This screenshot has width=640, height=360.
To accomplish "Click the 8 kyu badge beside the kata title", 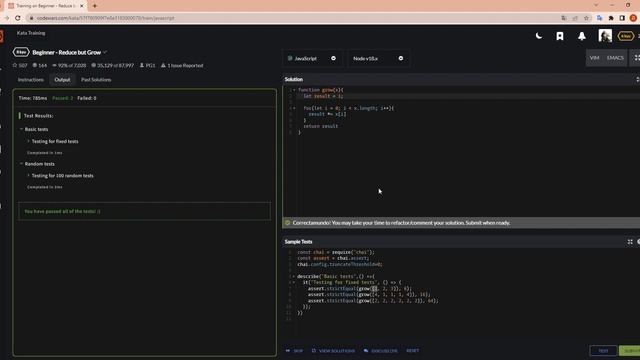I will tap(21, 52).
